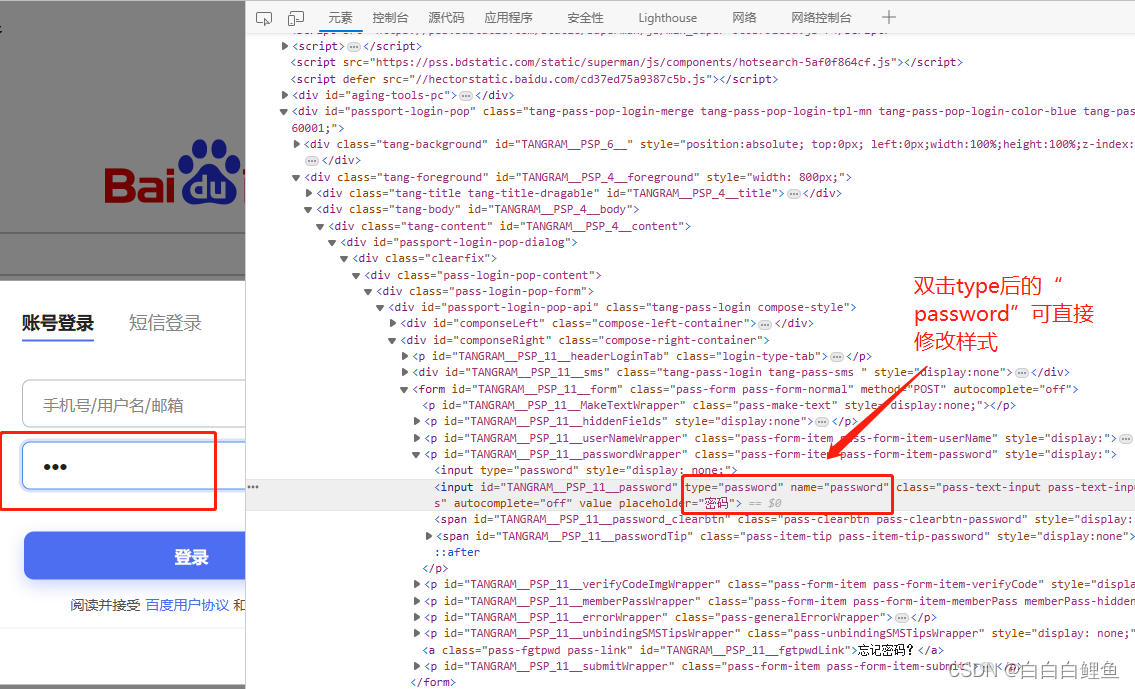Click the Baidu logo on the page
This screenshot has width=1135, height=689.
174,174
